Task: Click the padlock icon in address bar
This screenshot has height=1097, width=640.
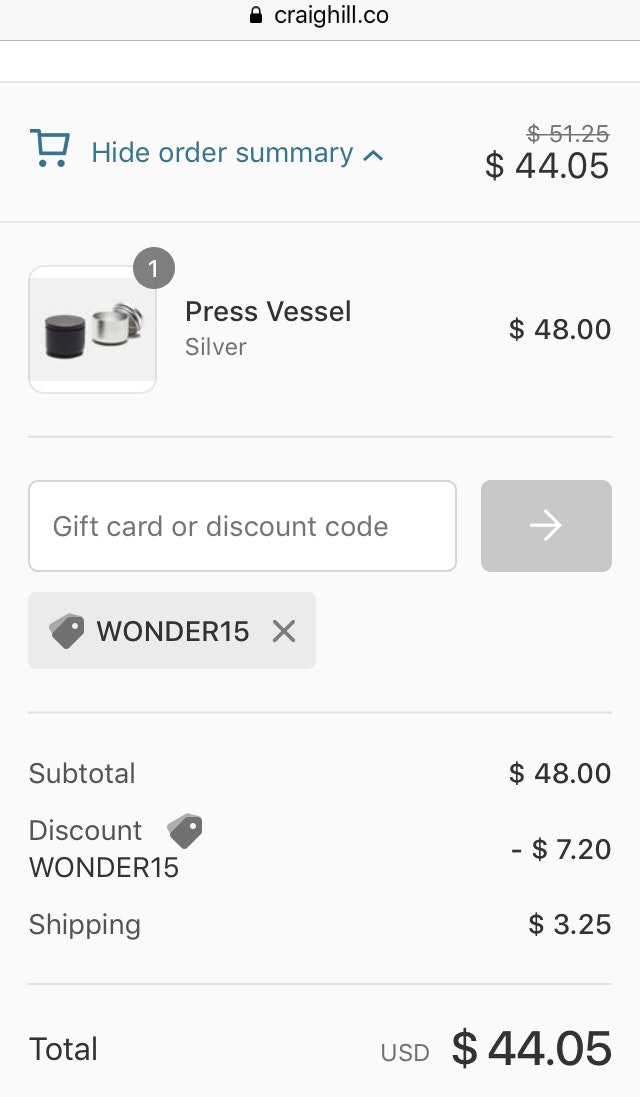Action: pos(255,16)
